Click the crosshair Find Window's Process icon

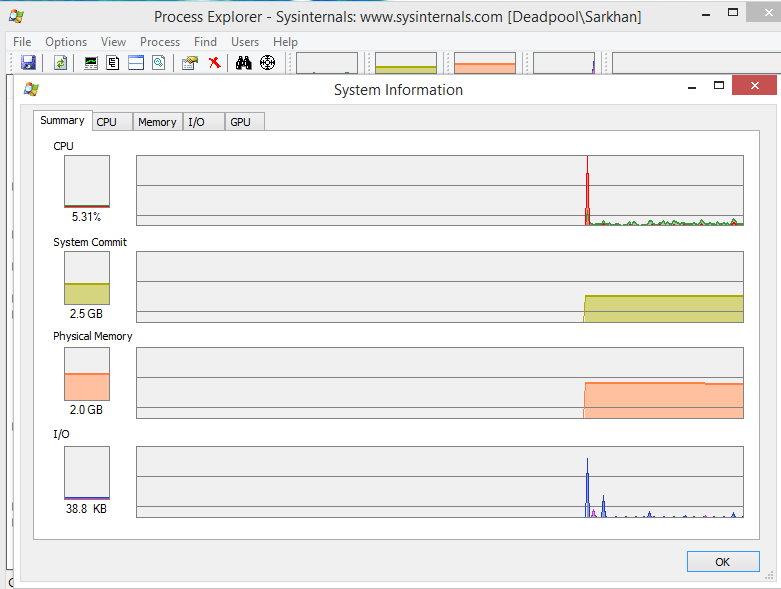tap(267, 63)
